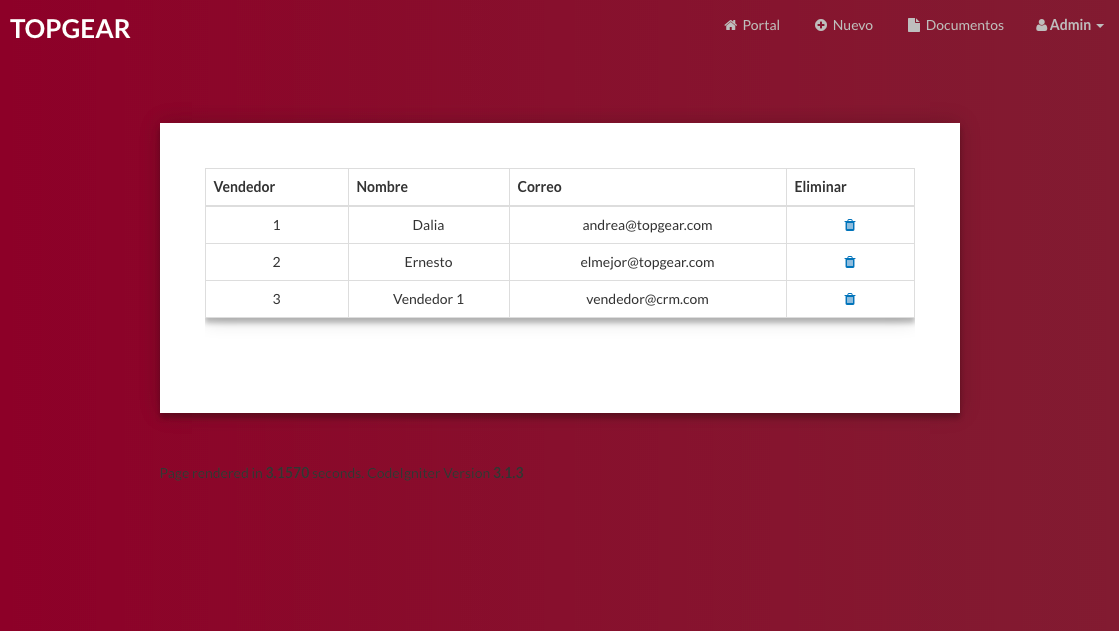This screenshot has height=631, width=1119.
Task: Select the elmejor@topgear.com email cell
Action: [647, 262]
